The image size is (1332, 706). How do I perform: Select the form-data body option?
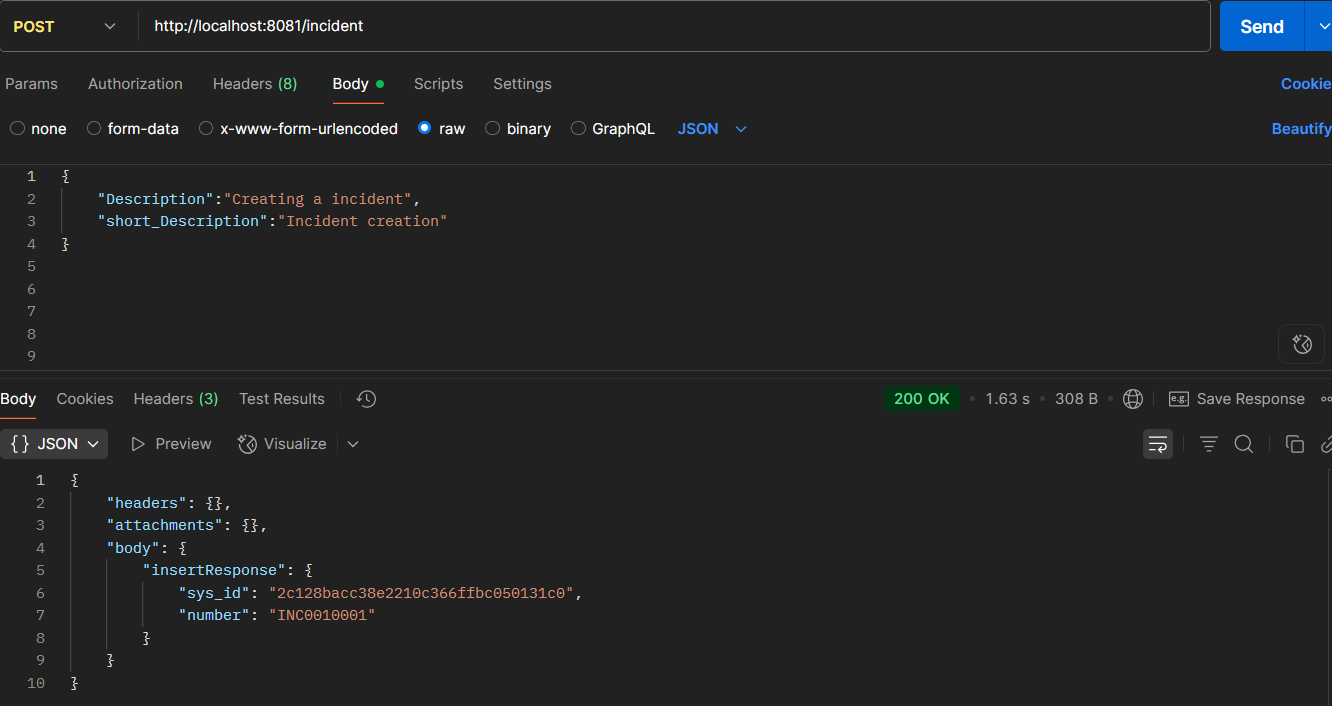click(x=133, y=129)
